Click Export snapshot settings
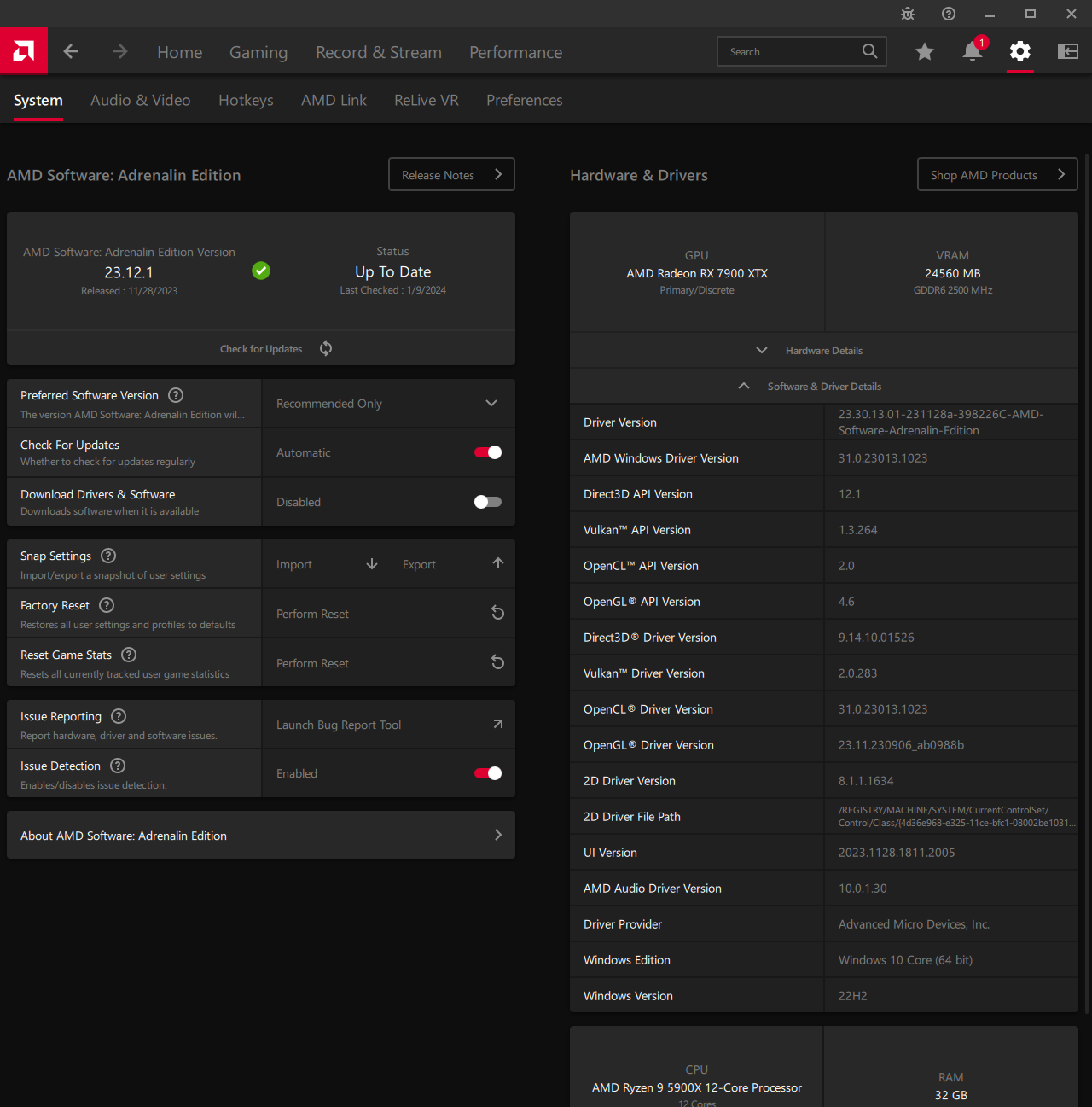 coord(419,564)
